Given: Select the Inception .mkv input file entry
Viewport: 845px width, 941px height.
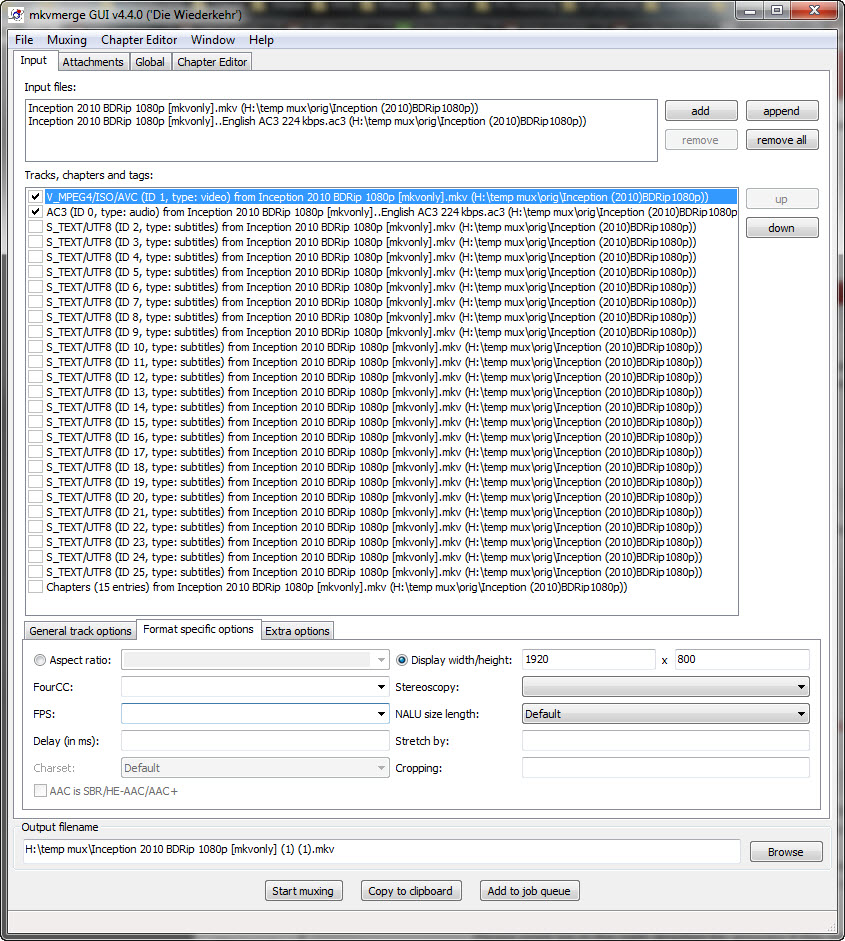Looking at the screenshot, I should (253, 108).
